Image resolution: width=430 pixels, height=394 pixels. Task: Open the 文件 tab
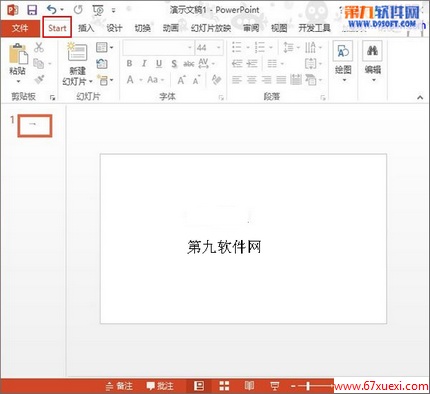[x=20, y=28]
